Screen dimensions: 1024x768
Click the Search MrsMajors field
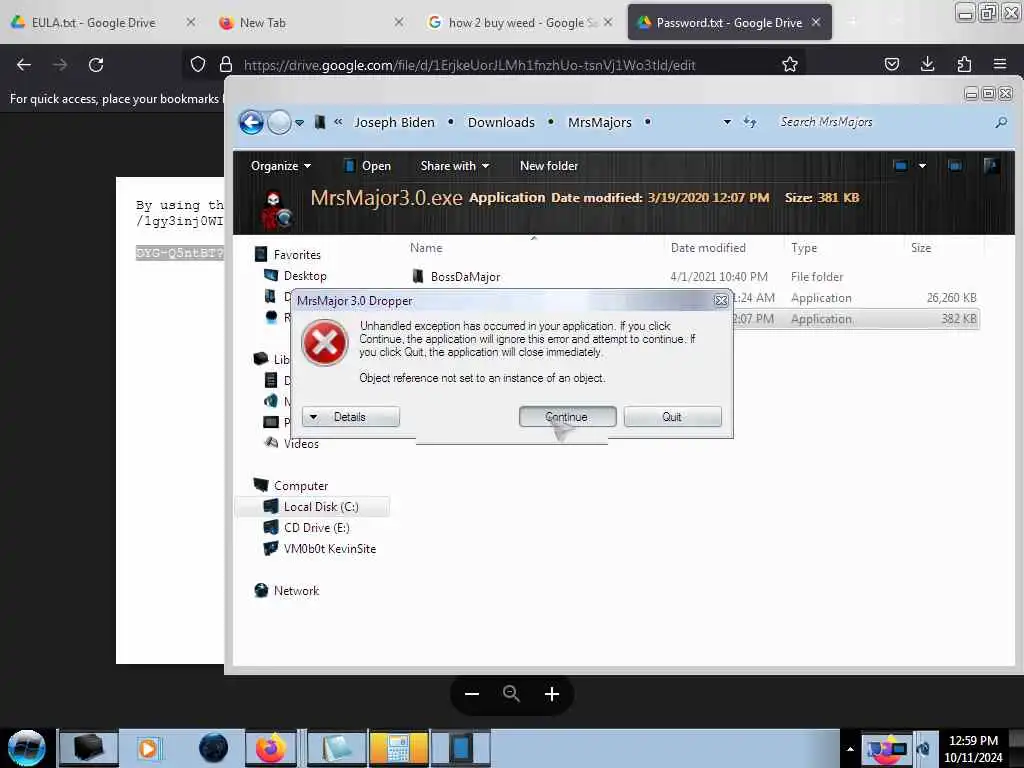coord(882,122)
